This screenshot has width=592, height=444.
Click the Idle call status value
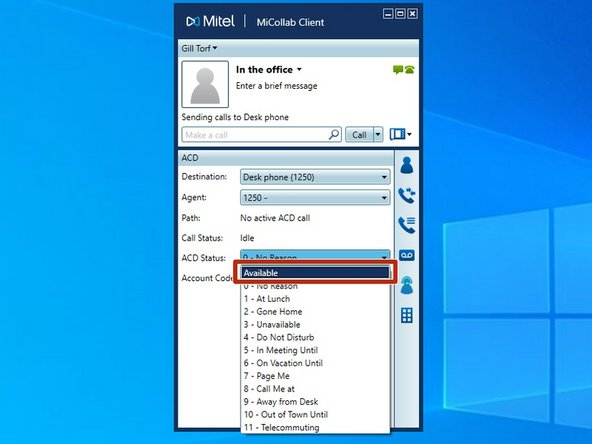[247, 238]
